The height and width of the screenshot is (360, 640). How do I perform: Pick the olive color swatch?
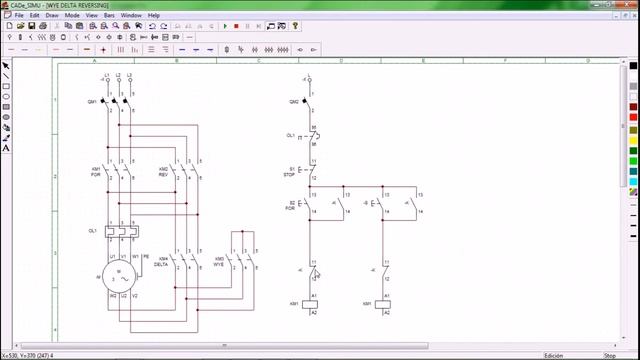[633, 131]
